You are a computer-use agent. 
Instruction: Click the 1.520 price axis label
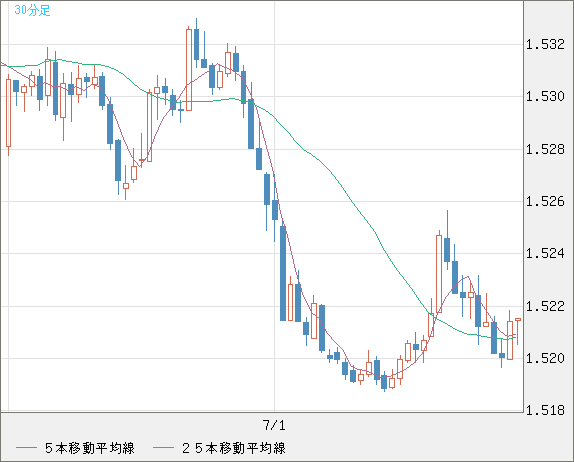tap(545, 358)
